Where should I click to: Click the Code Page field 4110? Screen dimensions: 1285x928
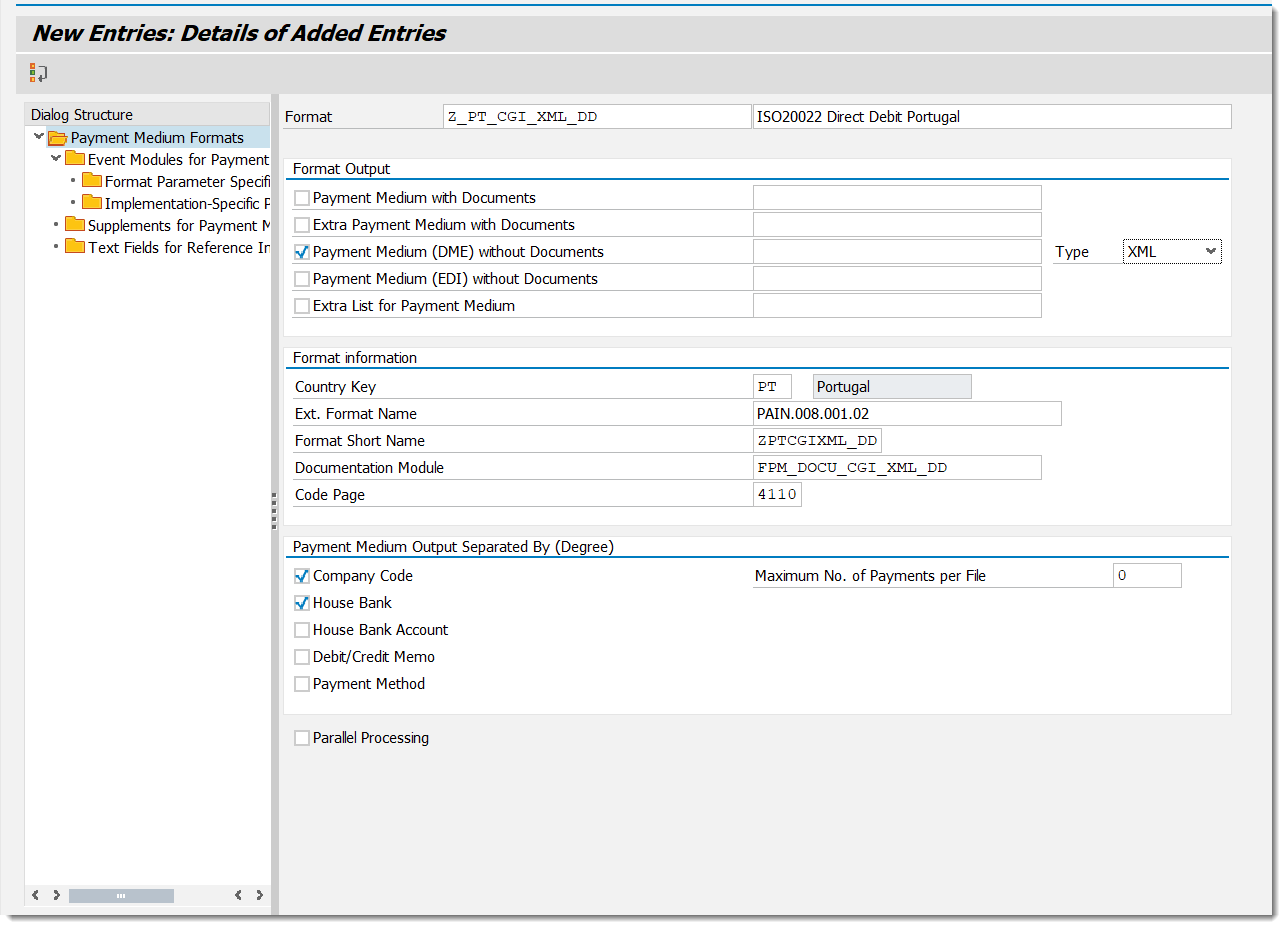(x=777, y=495)
